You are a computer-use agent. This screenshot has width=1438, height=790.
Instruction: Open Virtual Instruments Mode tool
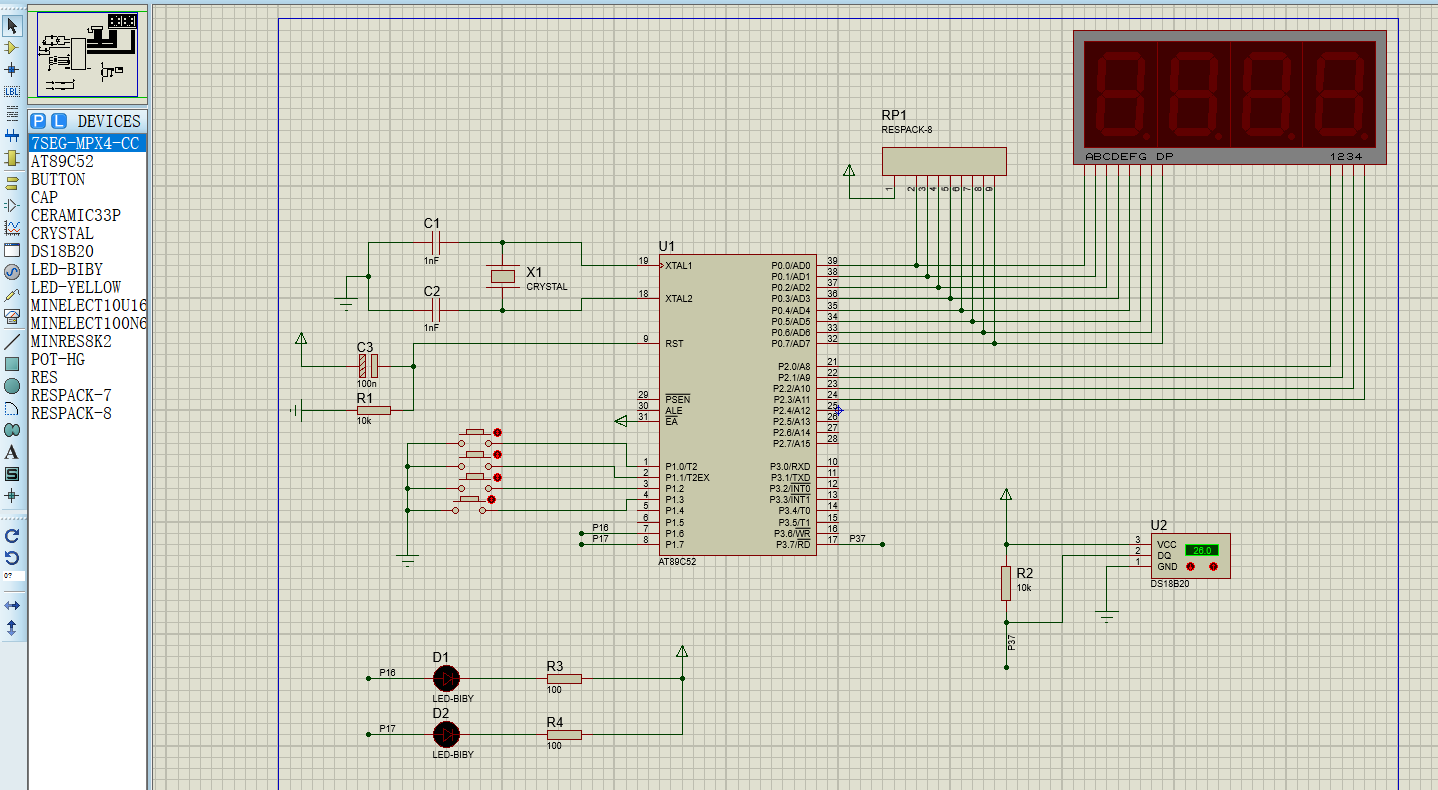[x=12, y=317]
